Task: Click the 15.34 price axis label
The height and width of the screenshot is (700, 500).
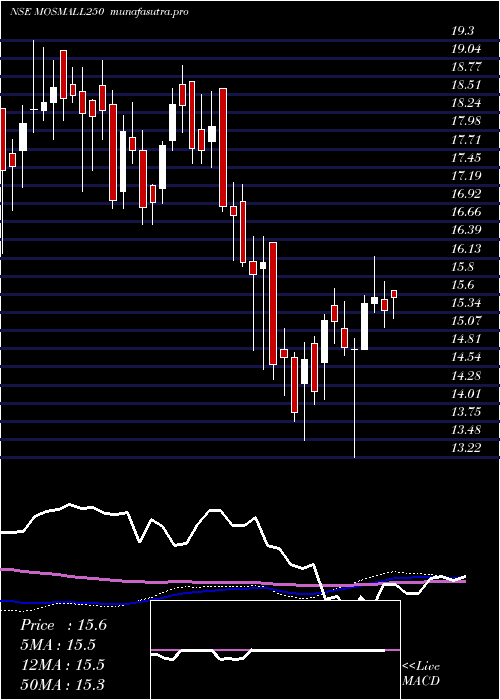Action: point(466,303)
